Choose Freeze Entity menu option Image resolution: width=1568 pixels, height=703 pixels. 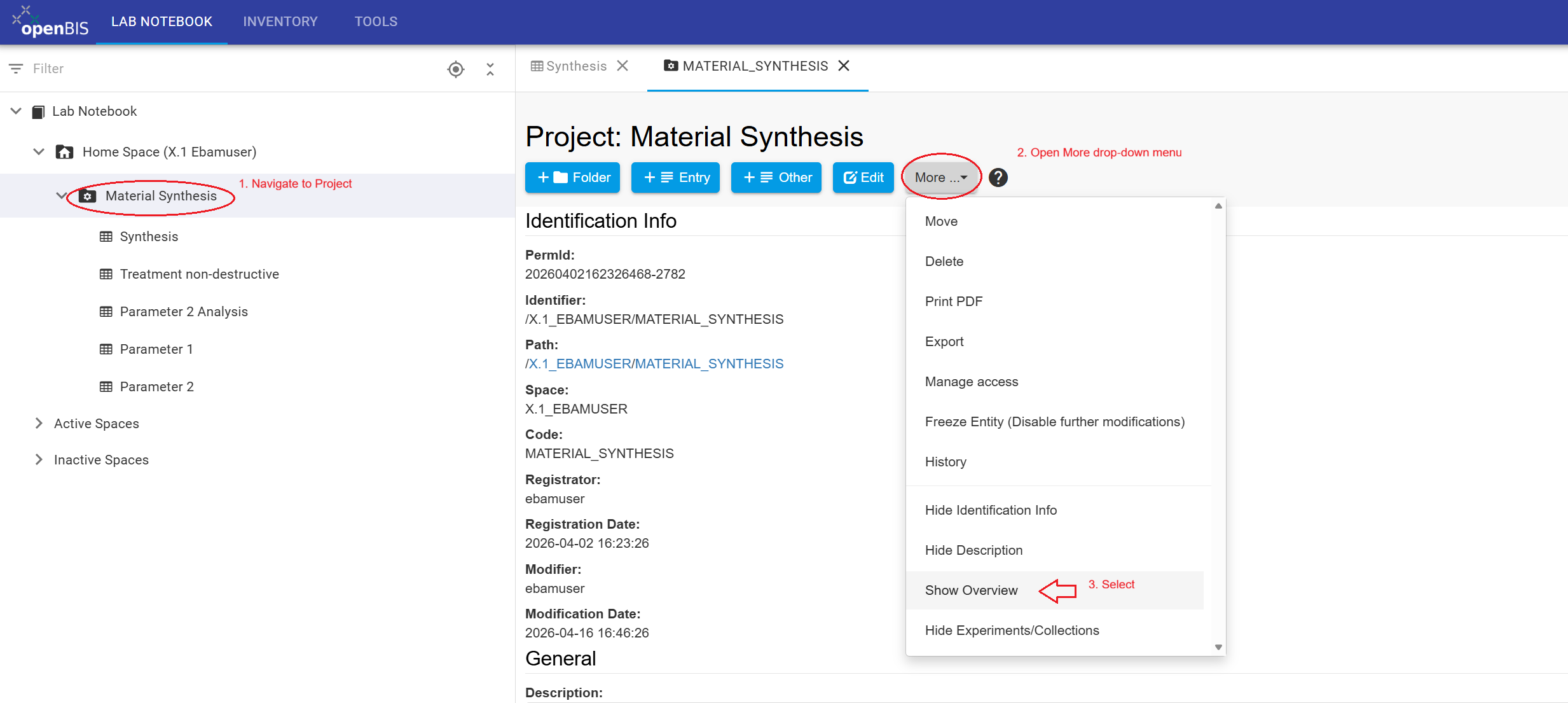(x=1054, y=422)
